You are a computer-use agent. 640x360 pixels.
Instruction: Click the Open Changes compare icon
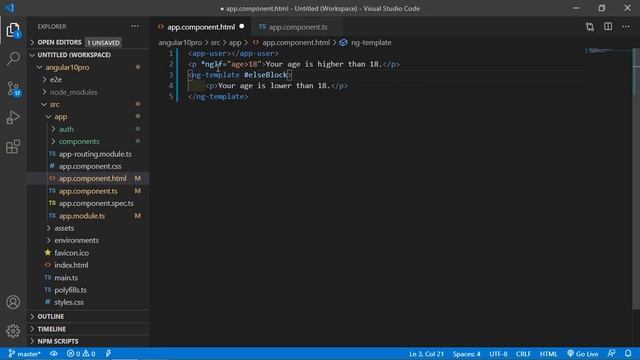click(x=589, y=27)
